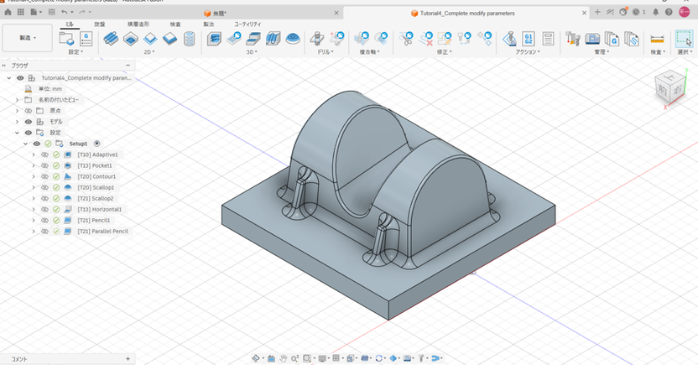Toggle visibility of Contour1 operation
This screenshot has width=698, height=365.
(45, 176)
